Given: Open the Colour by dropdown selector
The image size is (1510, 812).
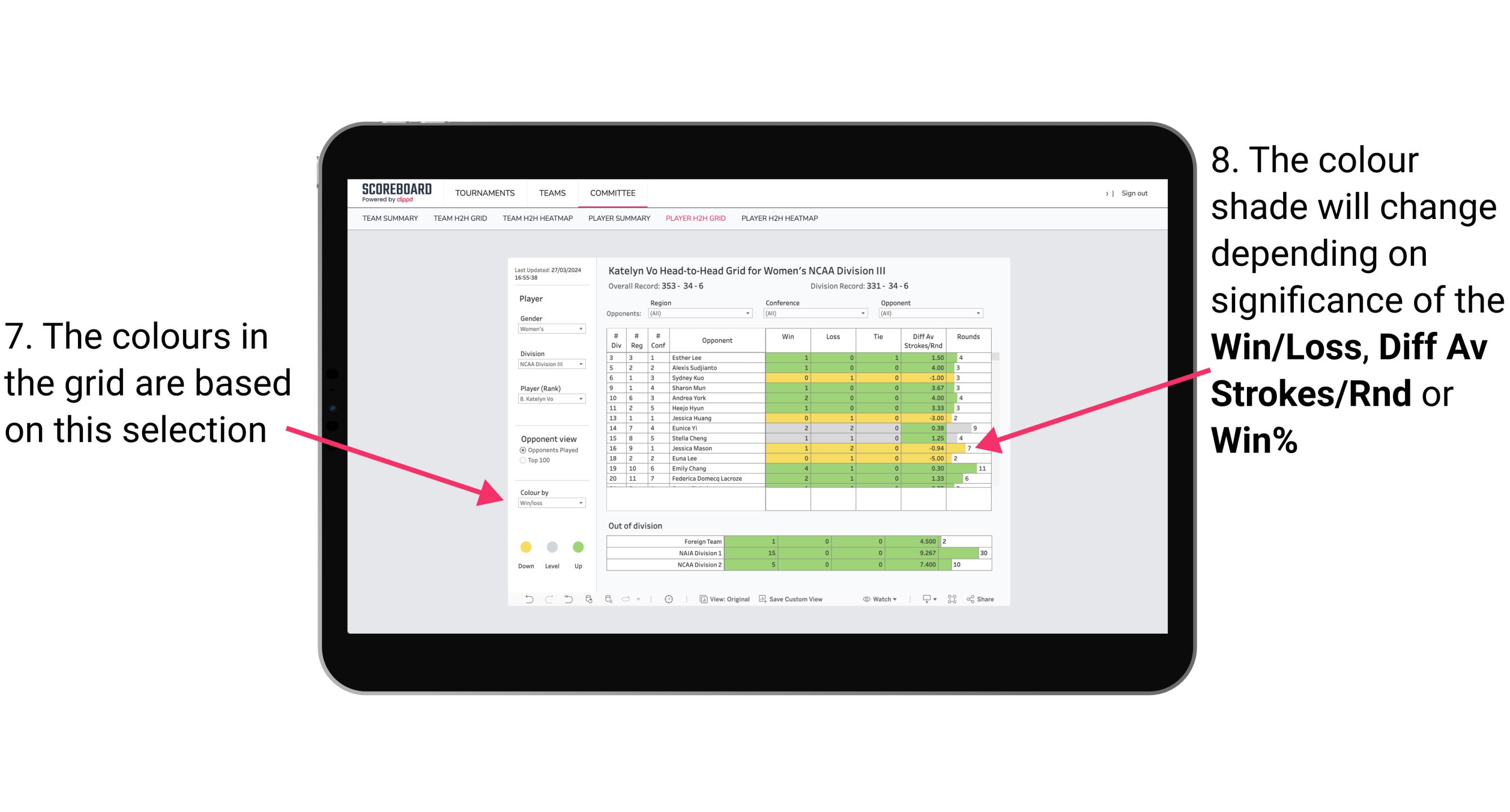Looking at the screenshot, I should click(548, 503).
